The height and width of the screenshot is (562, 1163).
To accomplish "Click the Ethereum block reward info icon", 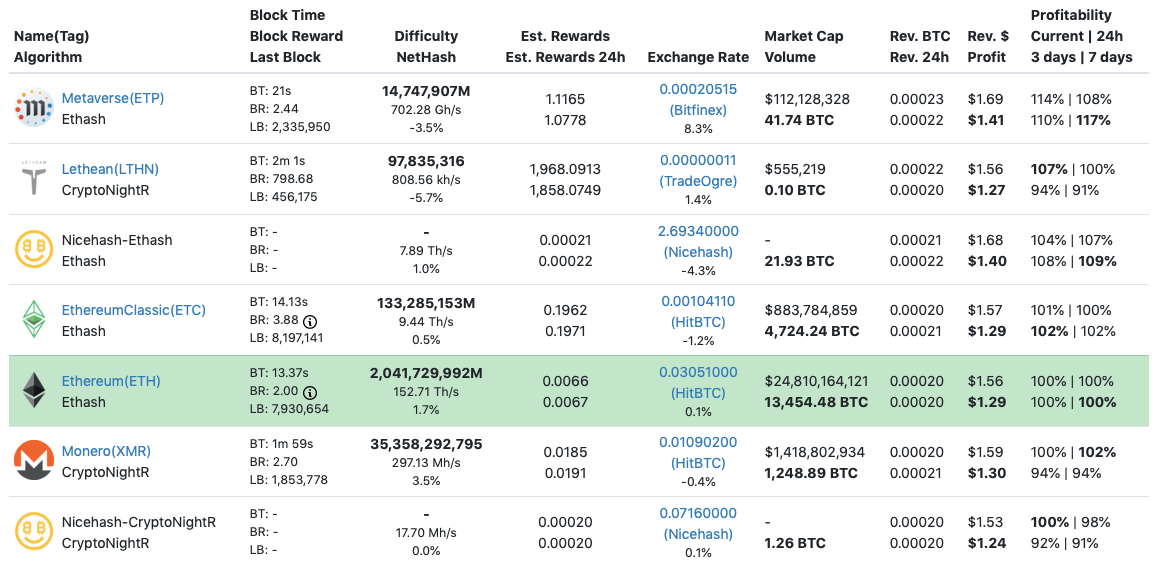I will tap(310, 392).
